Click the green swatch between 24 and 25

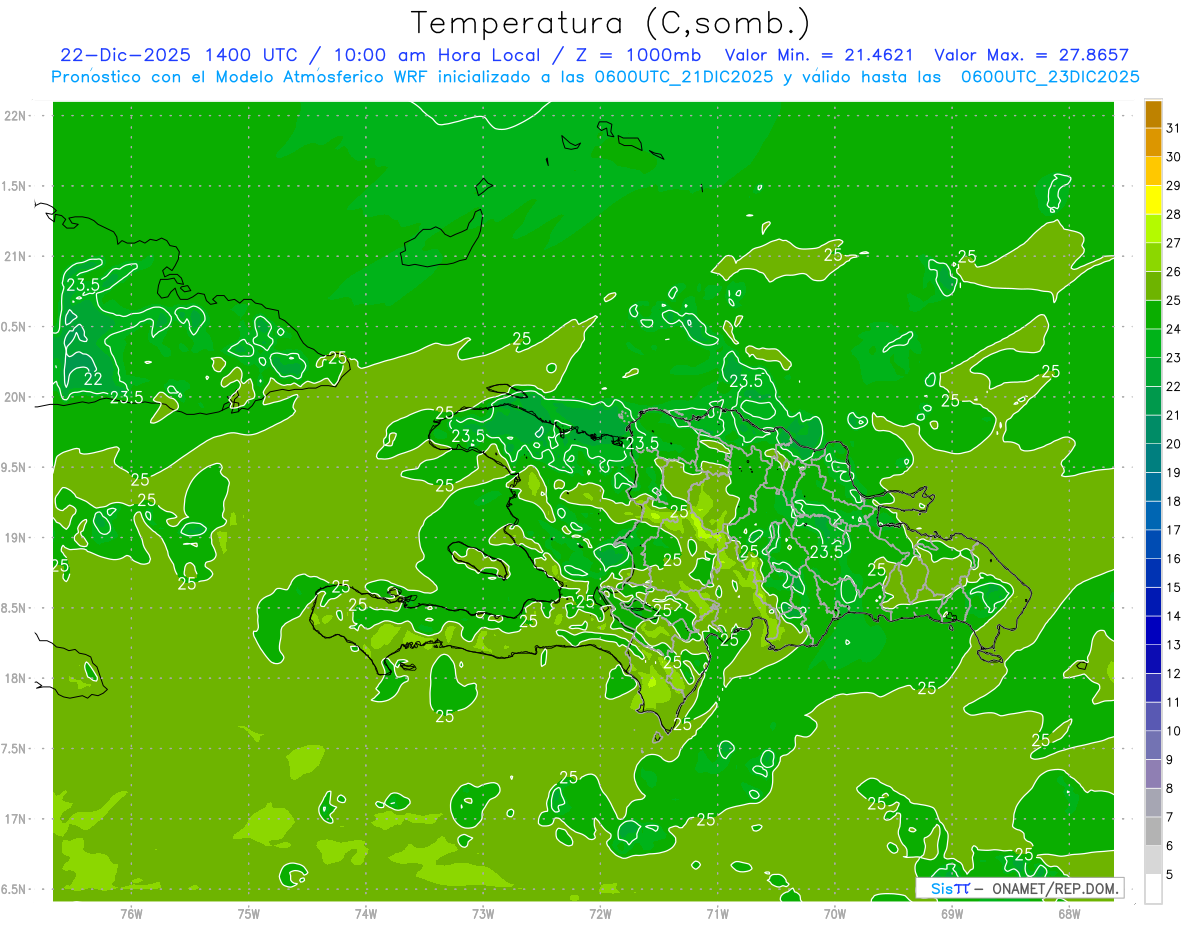[1153, 315]
